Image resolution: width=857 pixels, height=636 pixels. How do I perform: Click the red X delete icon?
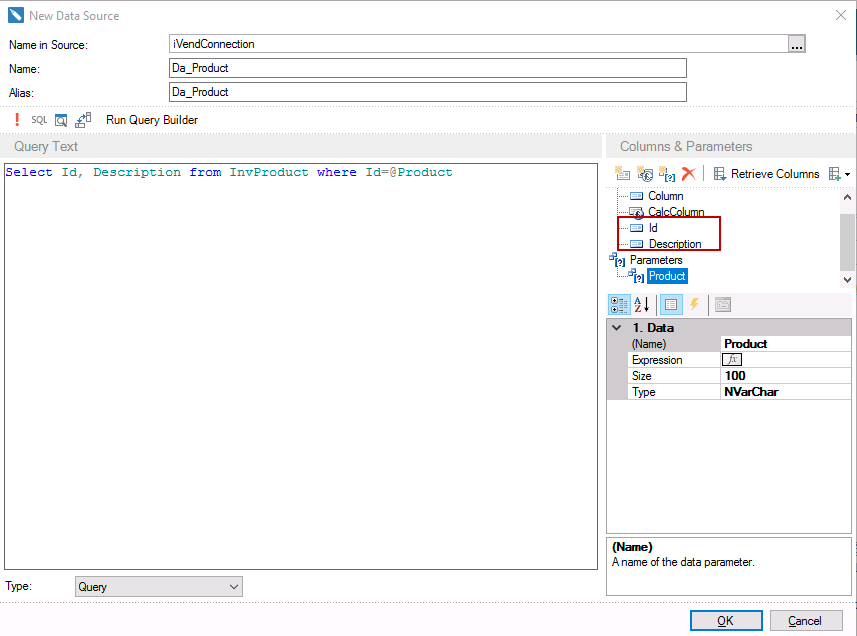pyautogui.click(x=688, y=174)
